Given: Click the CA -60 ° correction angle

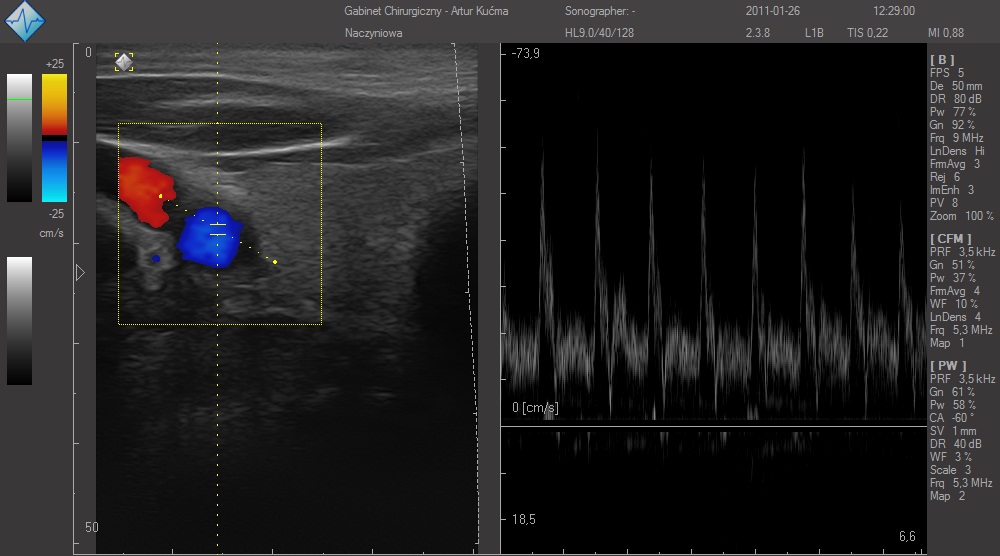Looking at the screenshot, I should click(952, 418).
